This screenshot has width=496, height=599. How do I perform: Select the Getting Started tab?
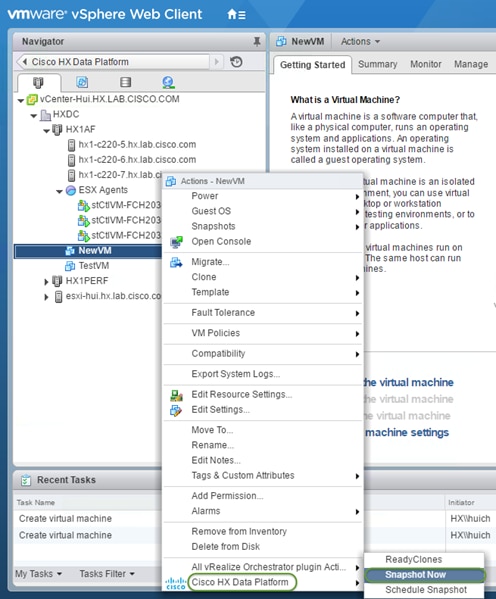coord(313,65)
